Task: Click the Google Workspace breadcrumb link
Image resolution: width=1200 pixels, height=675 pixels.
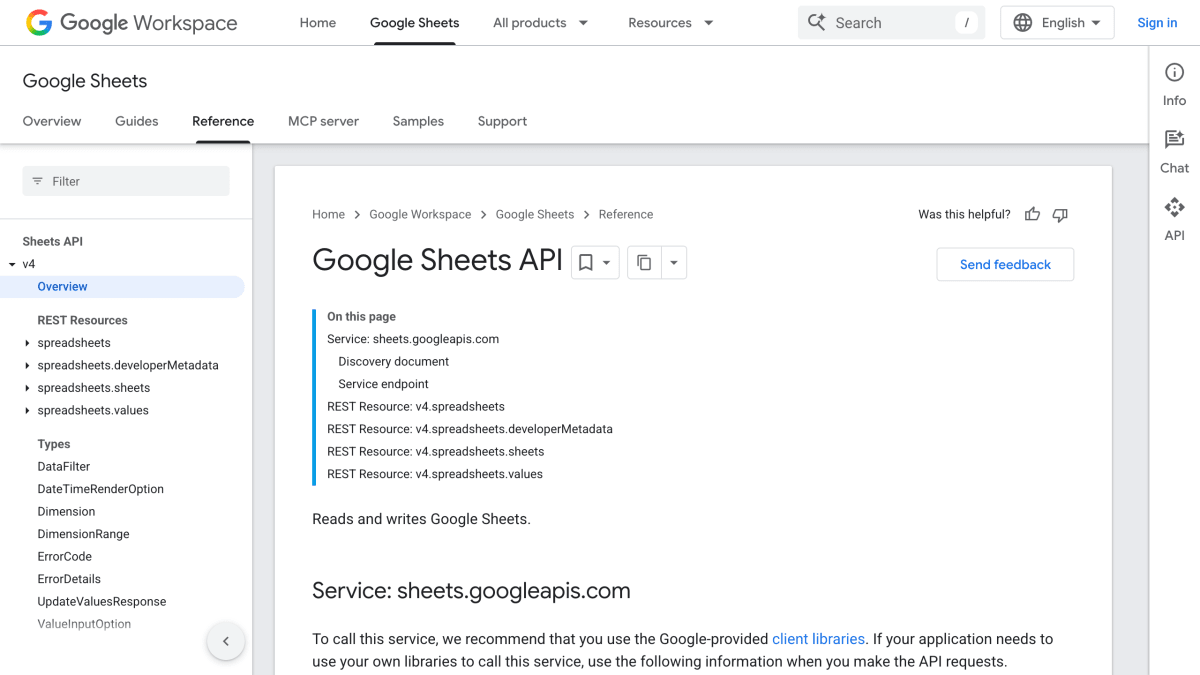Action: pyautogui.click(x=420, y=214)
